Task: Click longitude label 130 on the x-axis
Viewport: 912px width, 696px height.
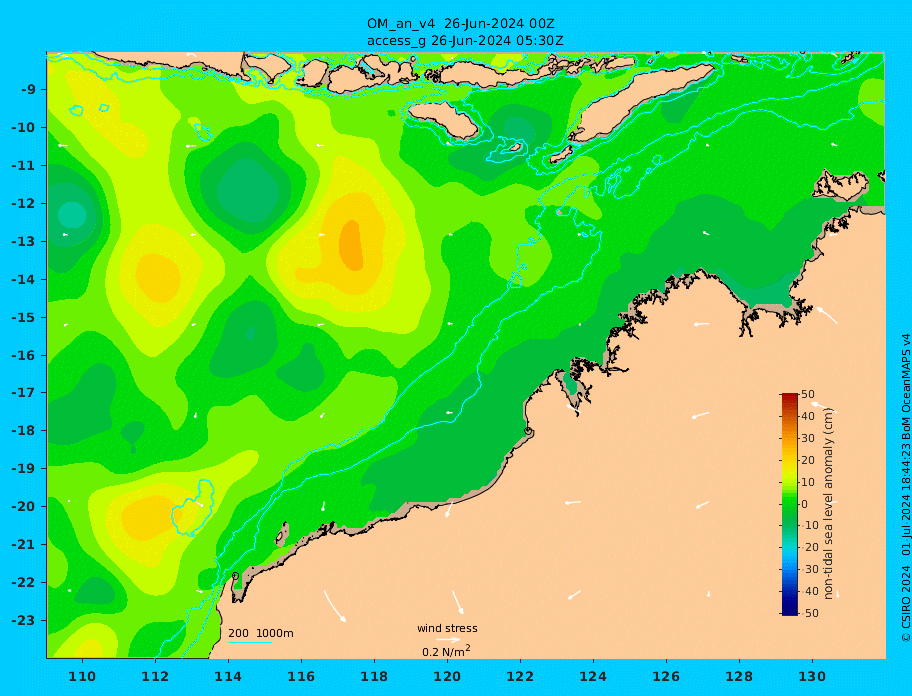Action: [x=812, y=677]
